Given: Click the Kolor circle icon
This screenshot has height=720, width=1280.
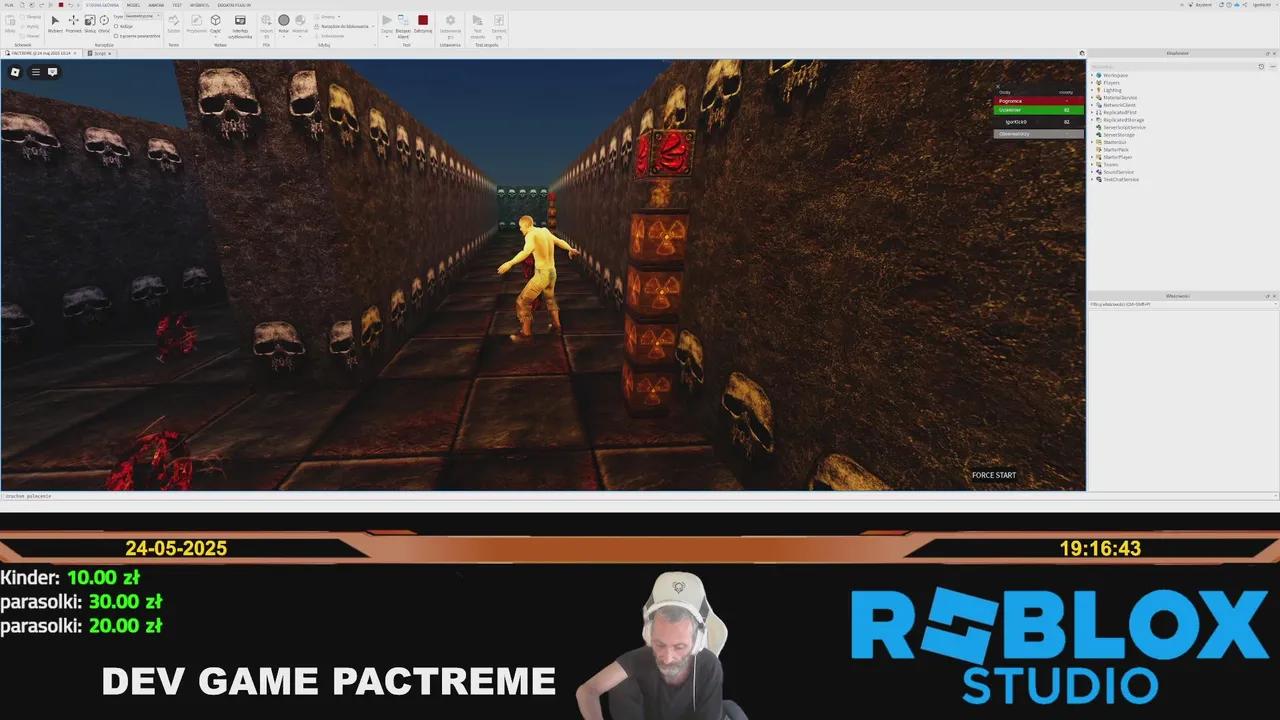Looking at the screenshot, I should (284, 20).
